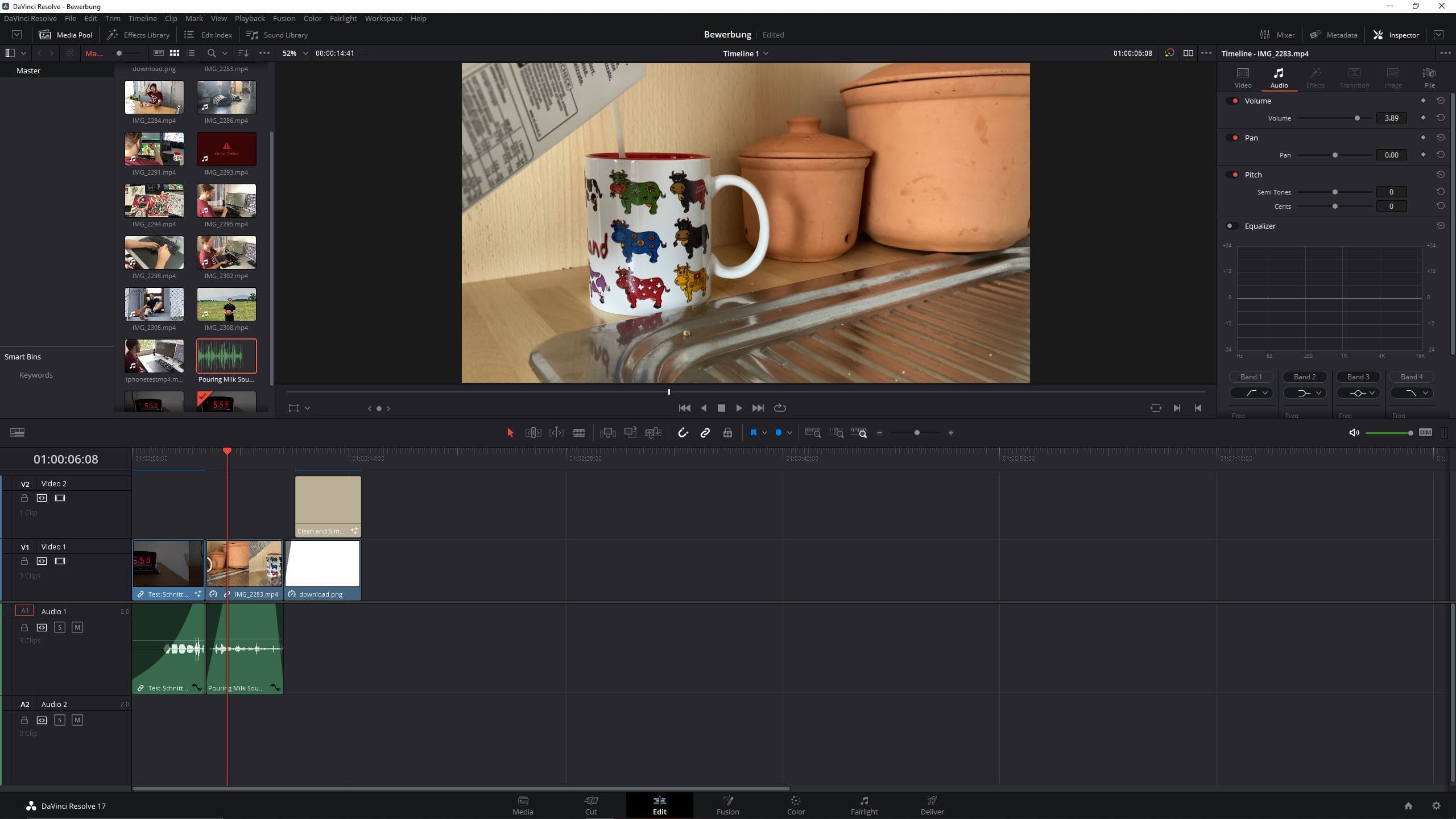Click Play Reverse button

[x=704, y=408]
